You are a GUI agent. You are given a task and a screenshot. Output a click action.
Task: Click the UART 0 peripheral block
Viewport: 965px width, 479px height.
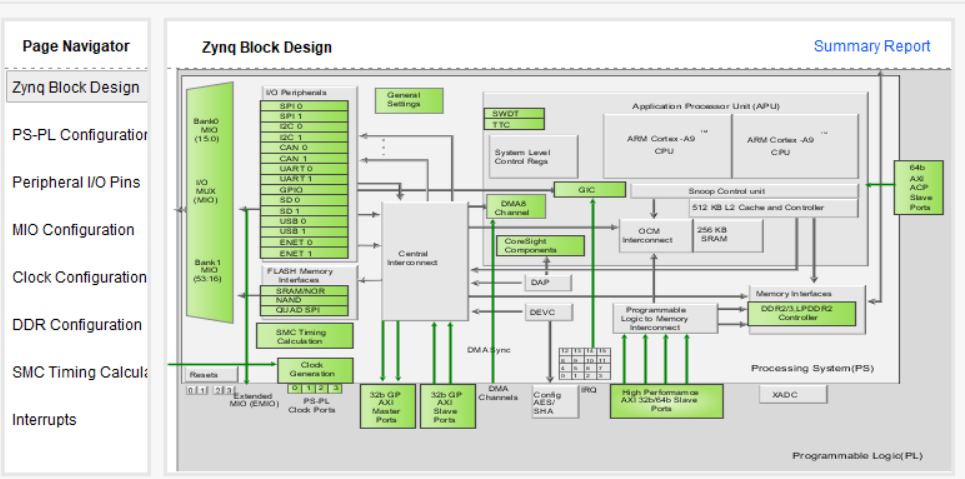(305, 168)
